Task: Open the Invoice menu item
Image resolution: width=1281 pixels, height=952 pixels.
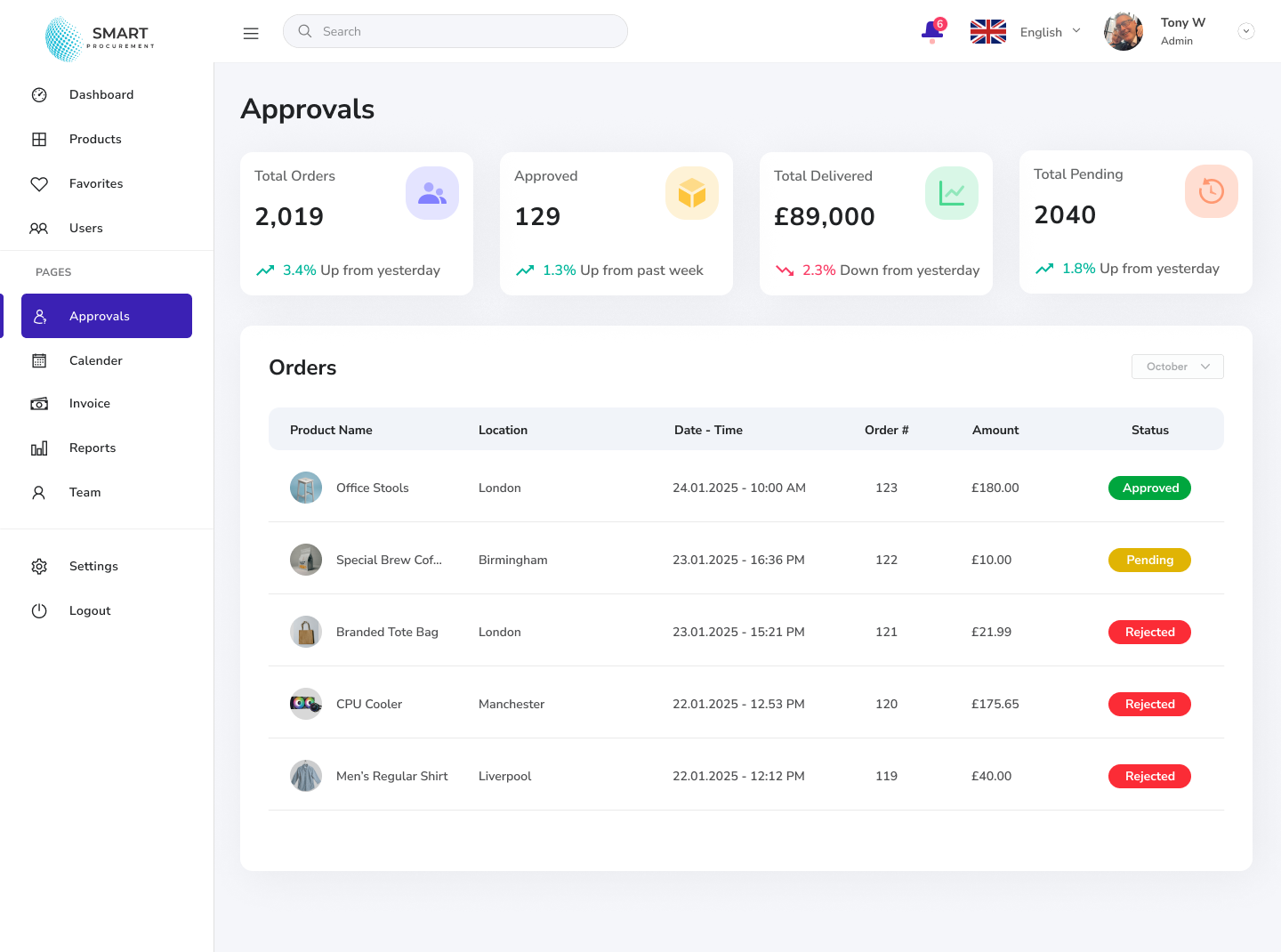Action: tap(90, 403)
